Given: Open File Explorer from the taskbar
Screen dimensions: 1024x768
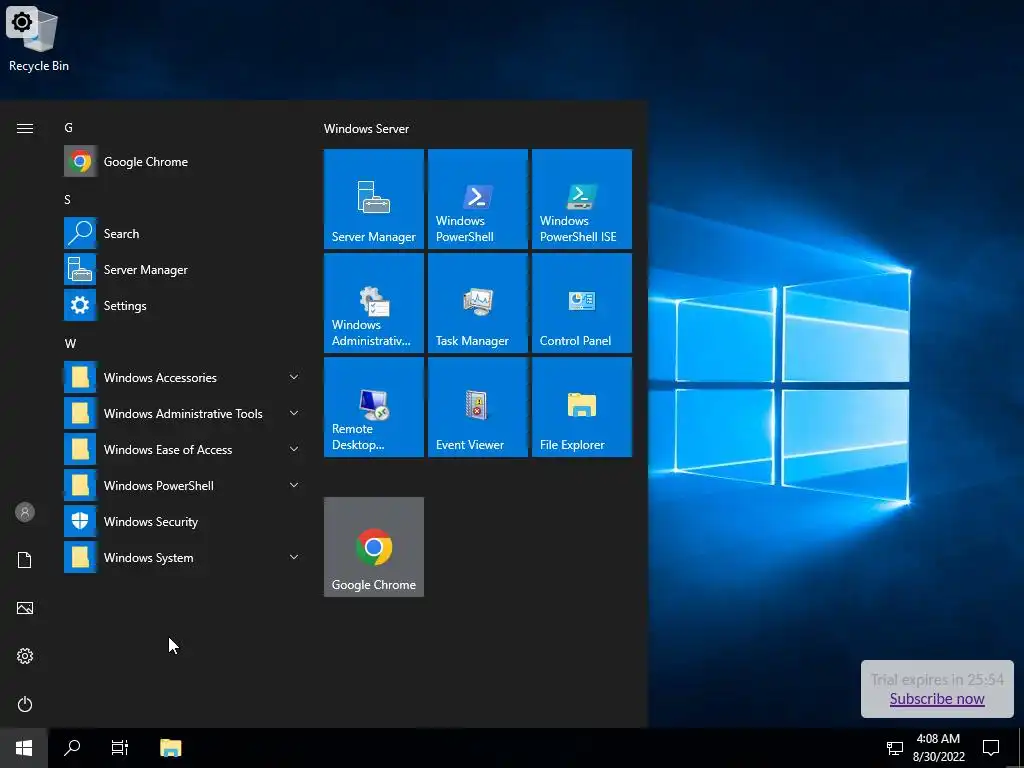Looking at the screenshot, I should coord(170,748).
